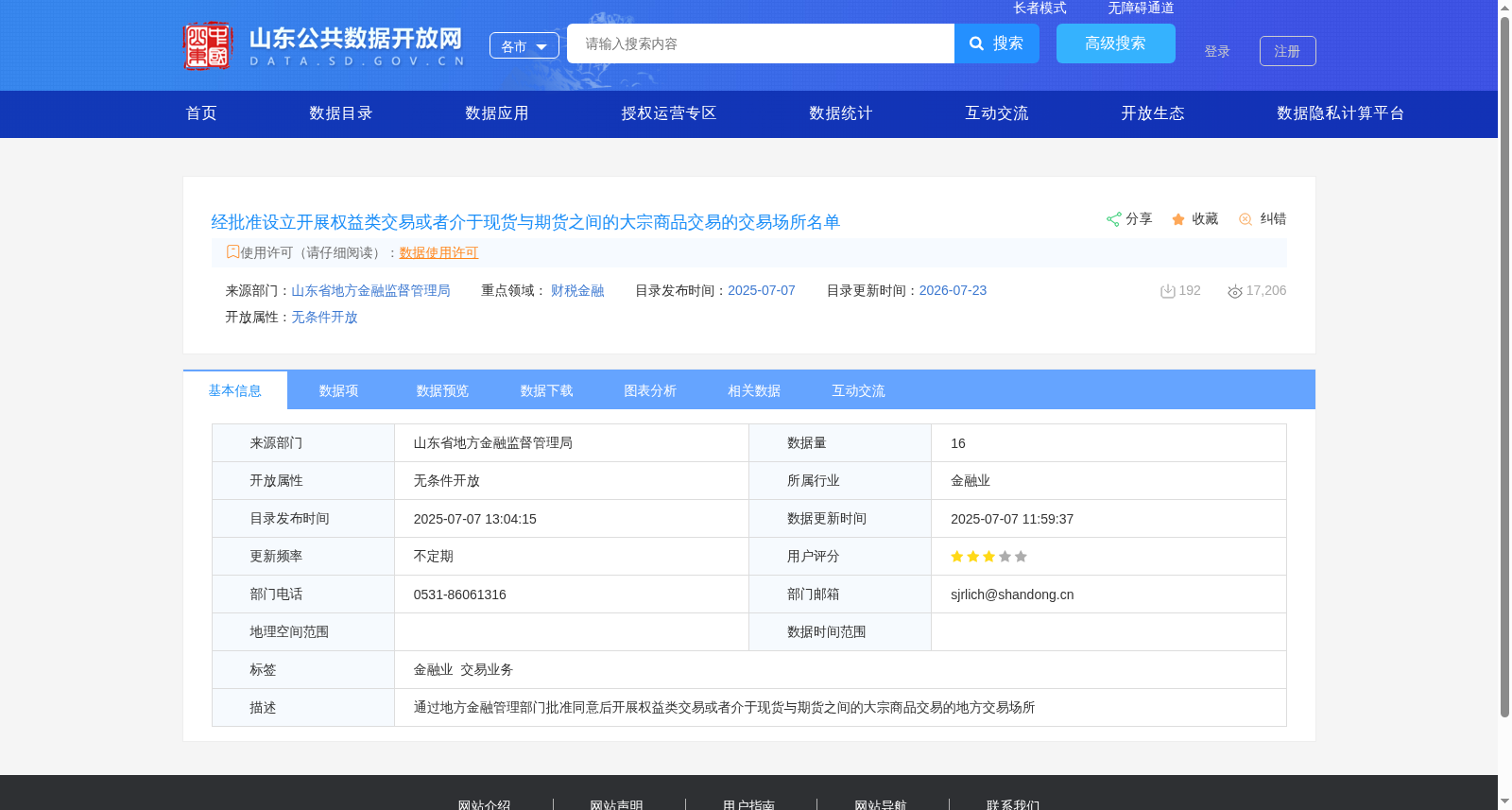Click source department 山东省地方金融监督管理局 link
Viewport: 1512px width, 810px height.
pyautogui.click(x=370, y=290)
